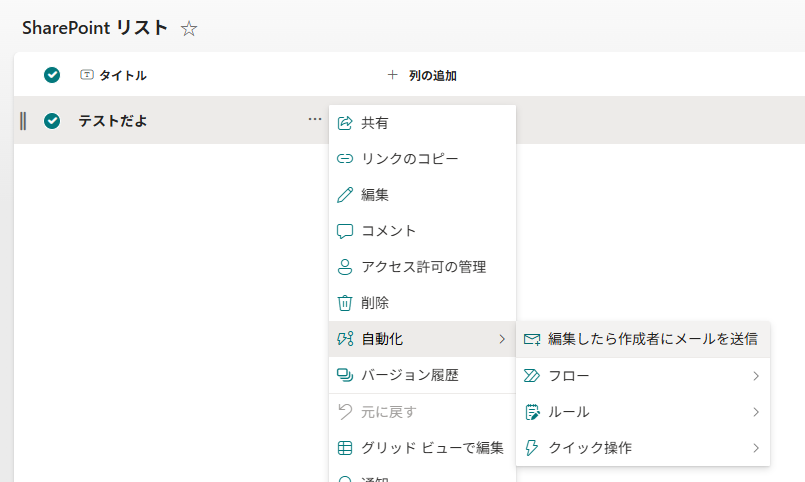The height and width of the screenshot is (482, 805).
Task: Click the グリッド ビューで編集 grid icon
Action: (345, 448)
